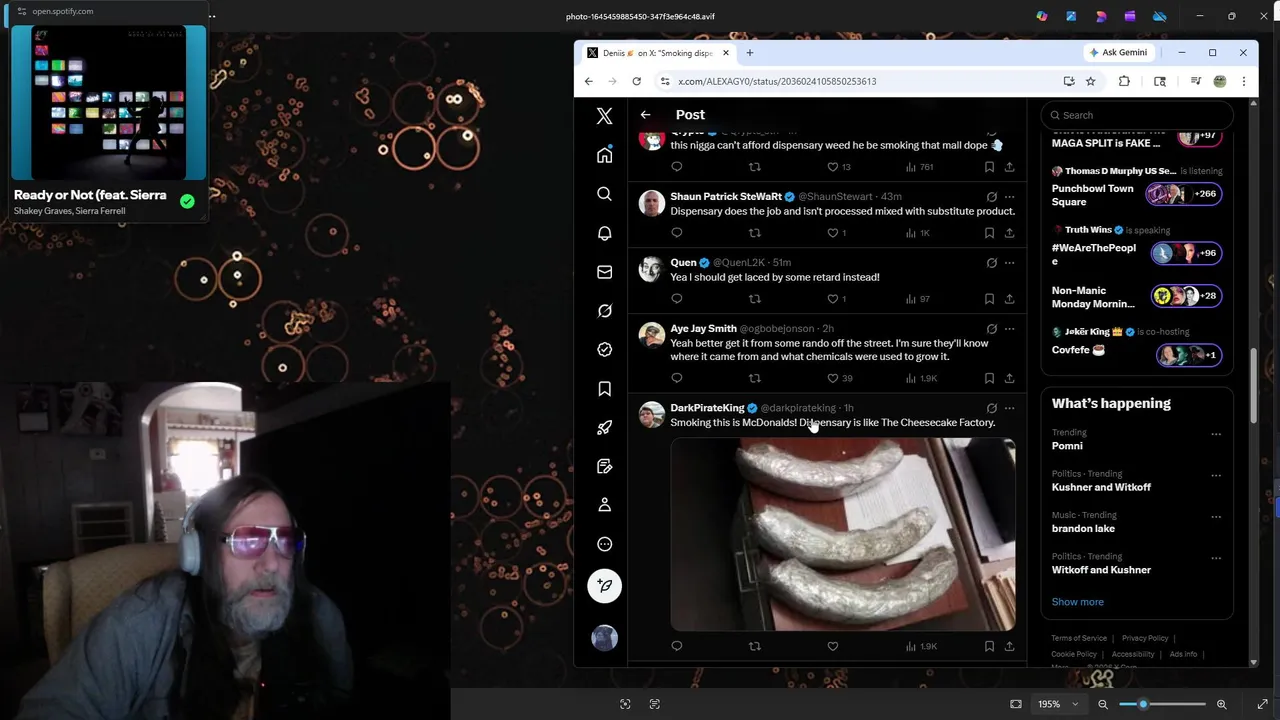The width and height of the screenshot is (1280, 720).
Task: Open Chrome extensions puzzle icon
Action: tap(1124, 81)
